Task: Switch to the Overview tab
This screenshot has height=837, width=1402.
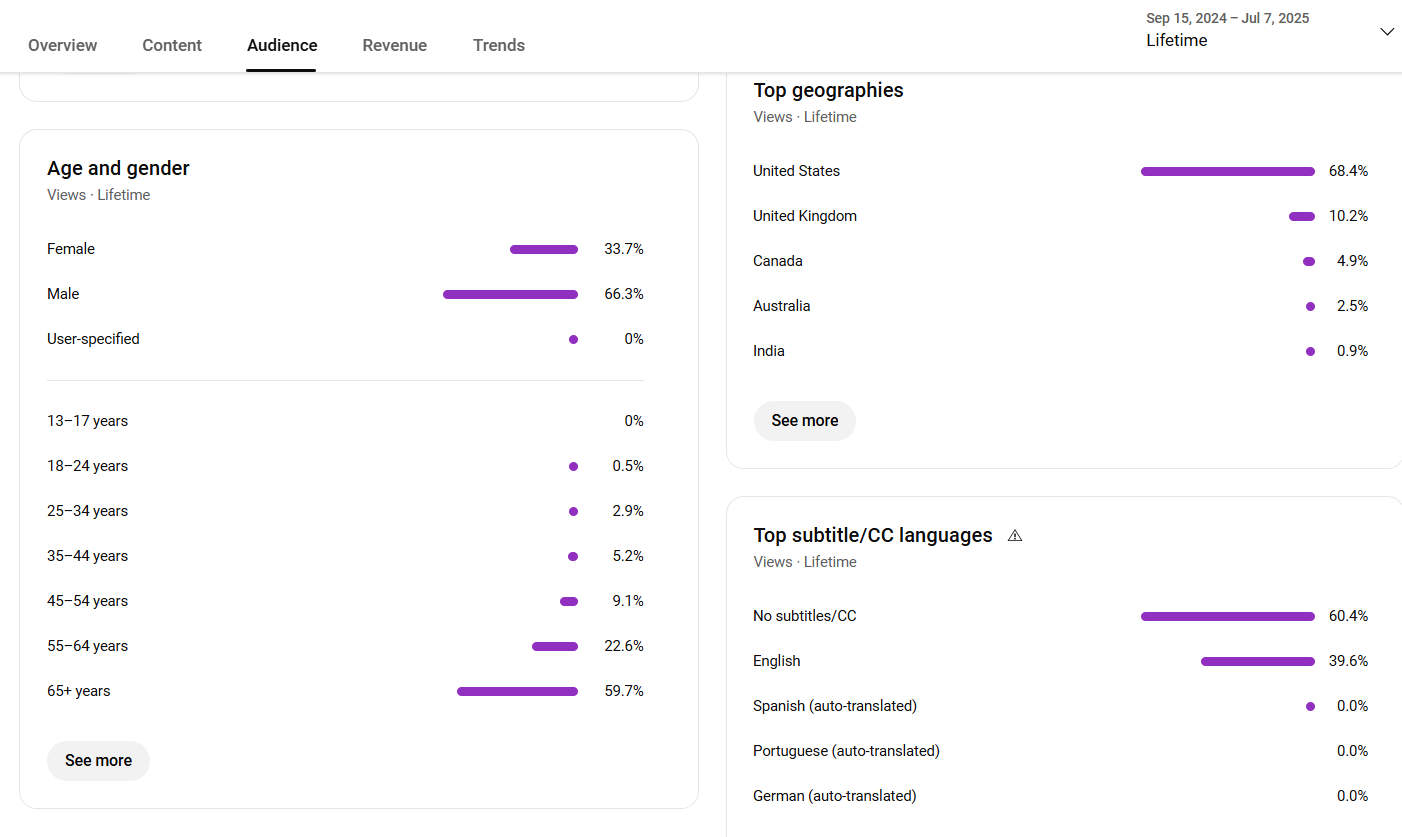Action: 63,45
